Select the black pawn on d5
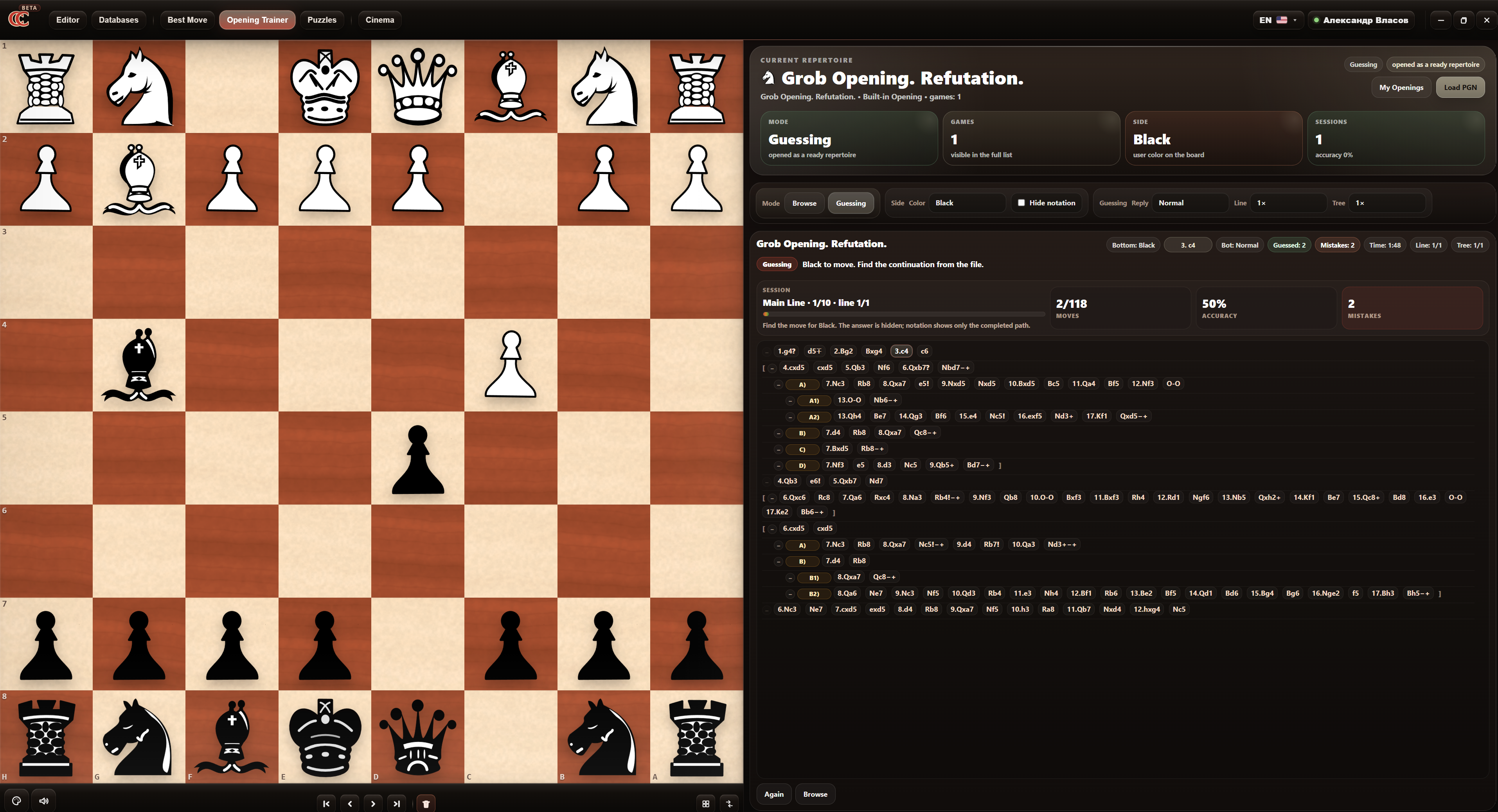 pyautogui.click(x=417, y=459)
